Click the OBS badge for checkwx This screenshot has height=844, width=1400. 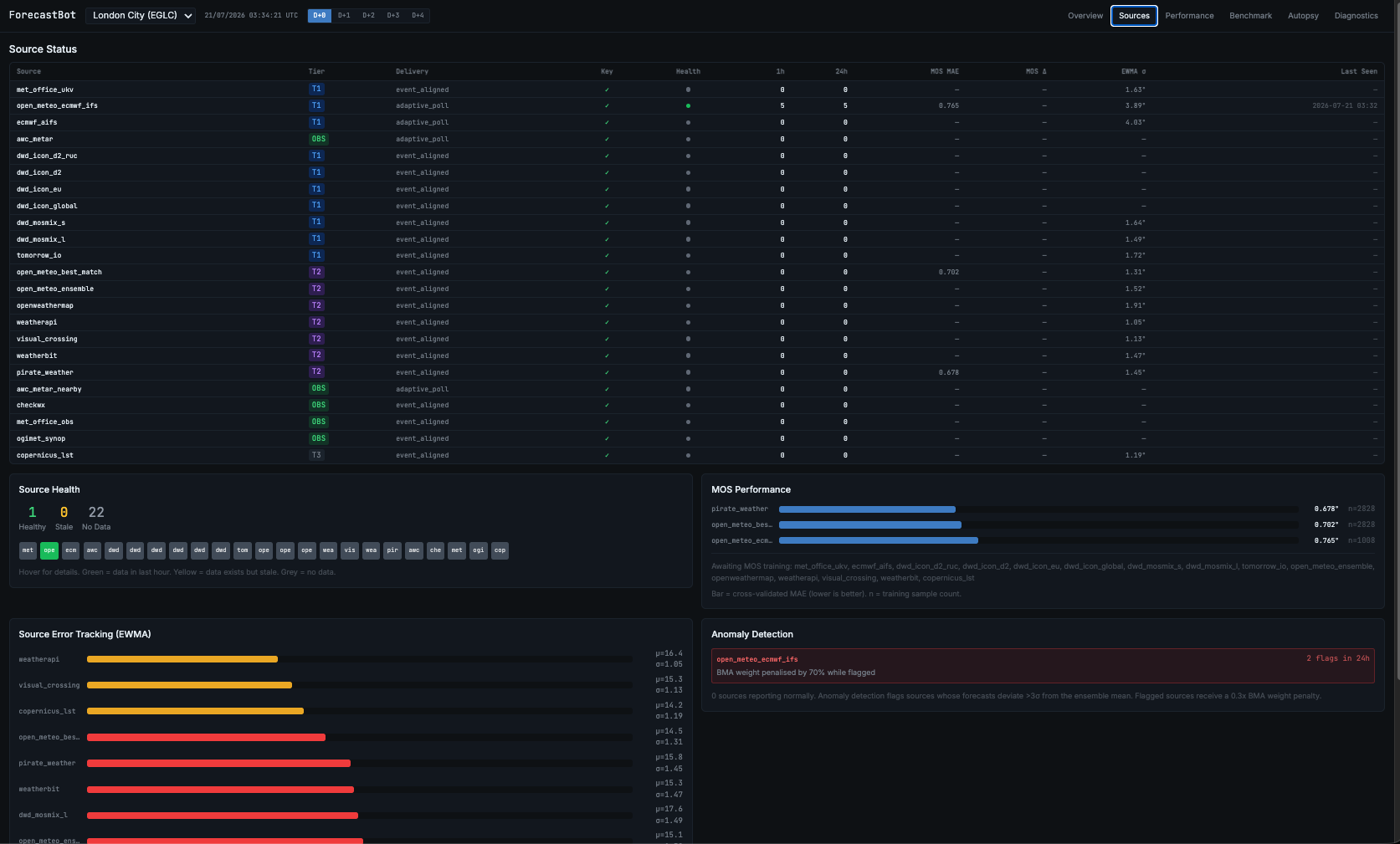tap(319, 405)
